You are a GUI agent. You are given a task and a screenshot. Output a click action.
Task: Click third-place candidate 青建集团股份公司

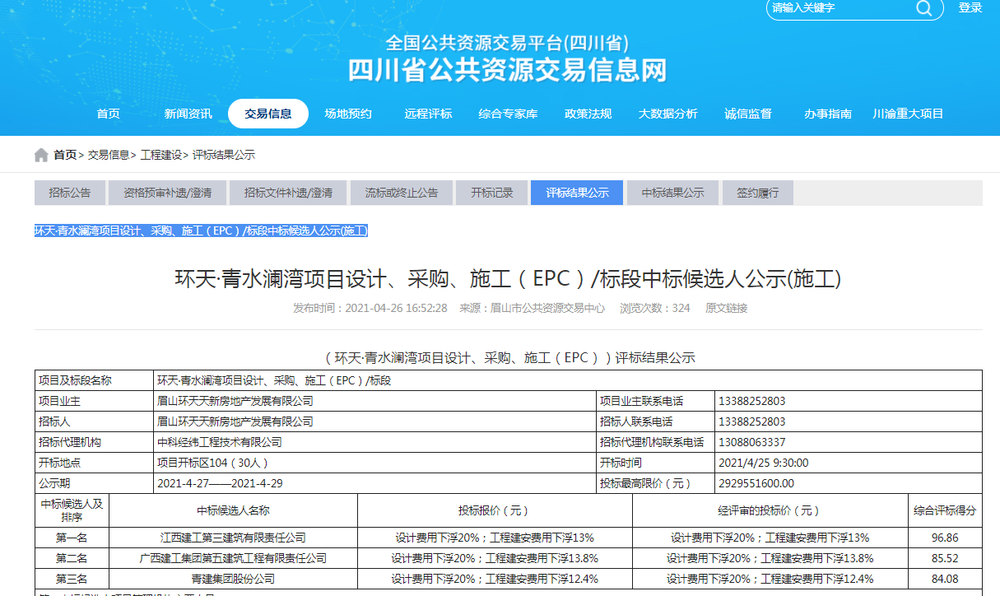[233, 579]
